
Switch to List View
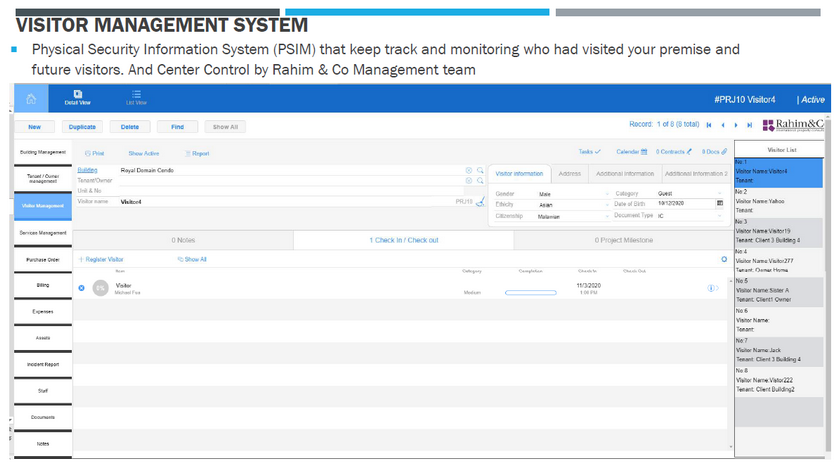[136, 97]
